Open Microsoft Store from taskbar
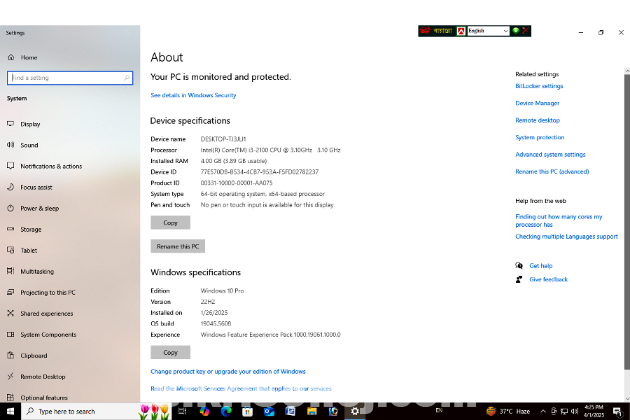Image resolution: width=630 pixels, height=420 pixels. (x=248, y=411)
